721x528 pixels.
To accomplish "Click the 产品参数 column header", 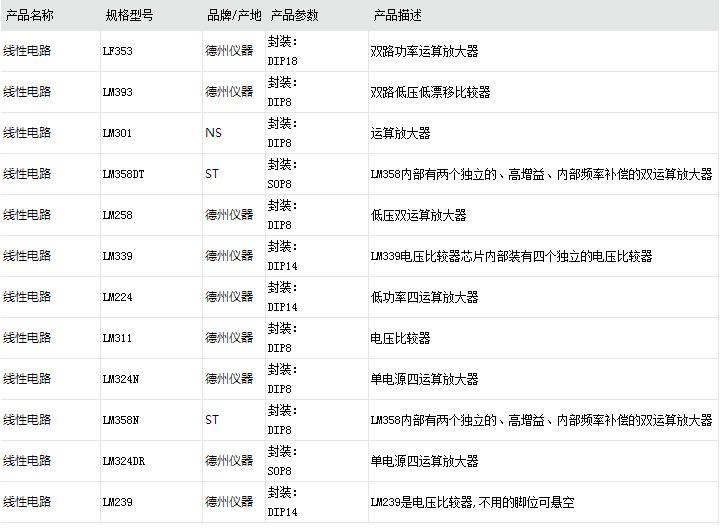I will (x=295, y=16).
